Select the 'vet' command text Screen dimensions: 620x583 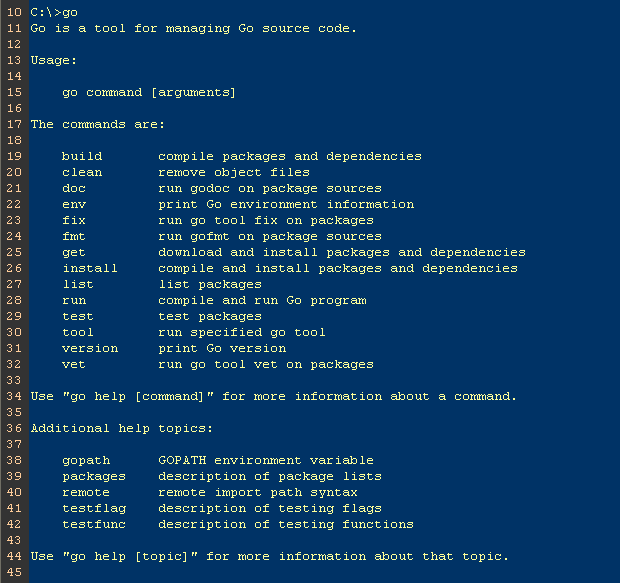coord(74,364)
